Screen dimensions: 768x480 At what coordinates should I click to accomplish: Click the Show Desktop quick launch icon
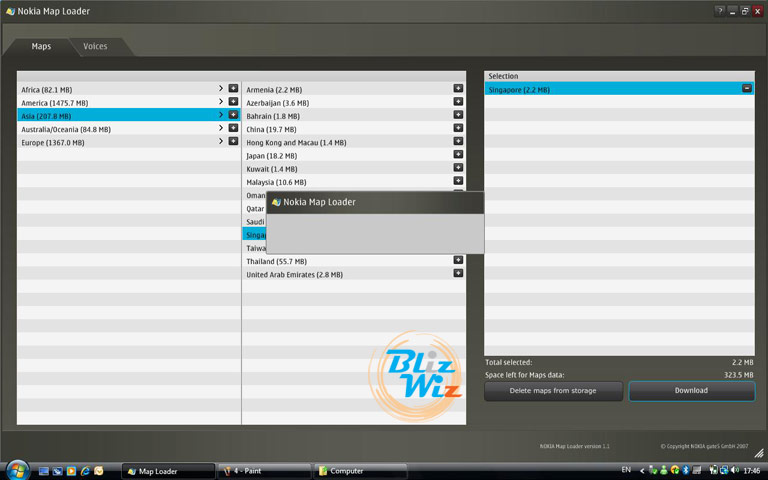pos(44,471)
